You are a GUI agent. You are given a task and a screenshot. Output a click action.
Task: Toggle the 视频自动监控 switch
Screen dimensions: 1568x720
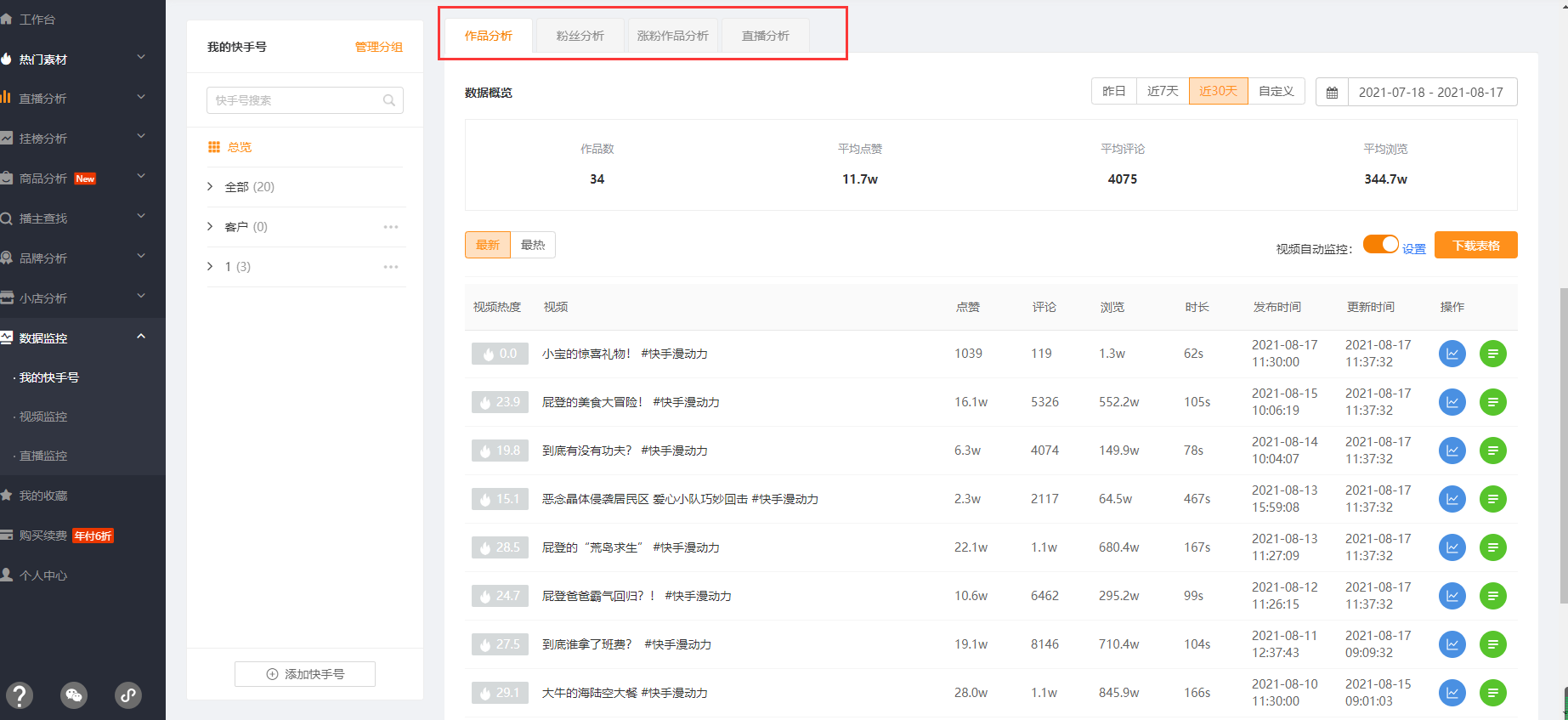click(1380, 245)
